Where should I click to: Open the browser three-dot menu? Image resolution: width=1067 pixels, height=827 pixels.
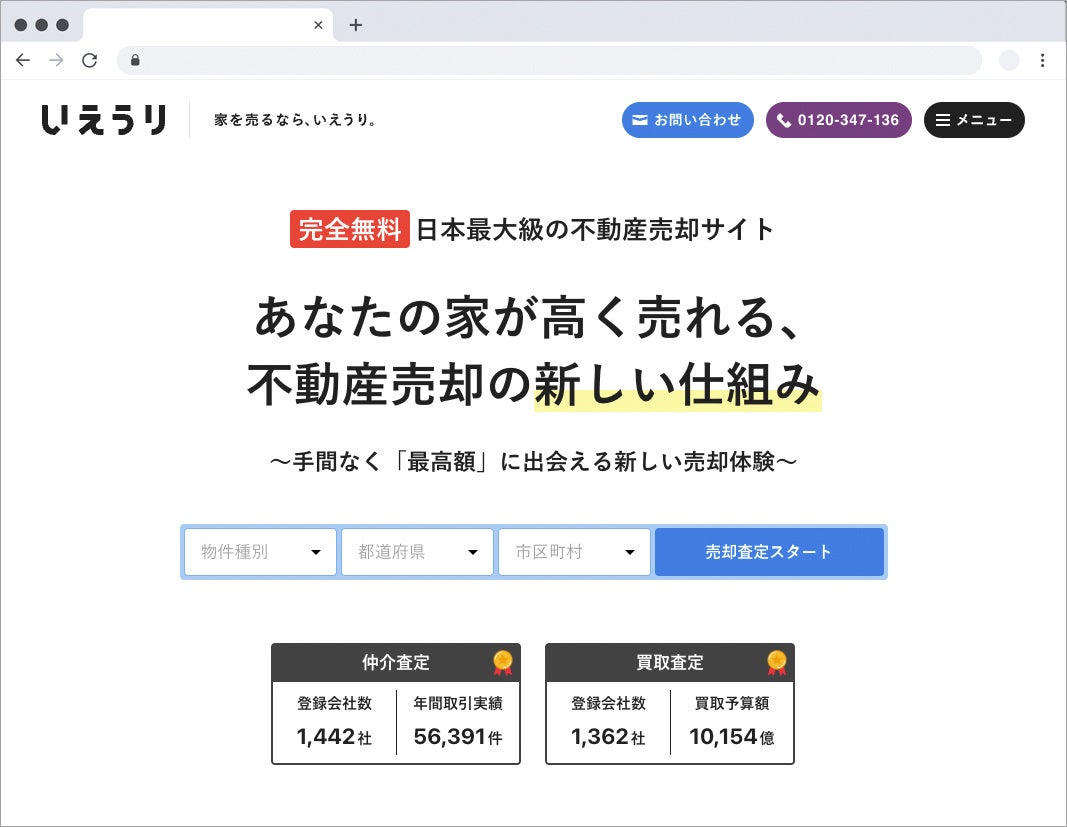click(x=1043, y=61)
